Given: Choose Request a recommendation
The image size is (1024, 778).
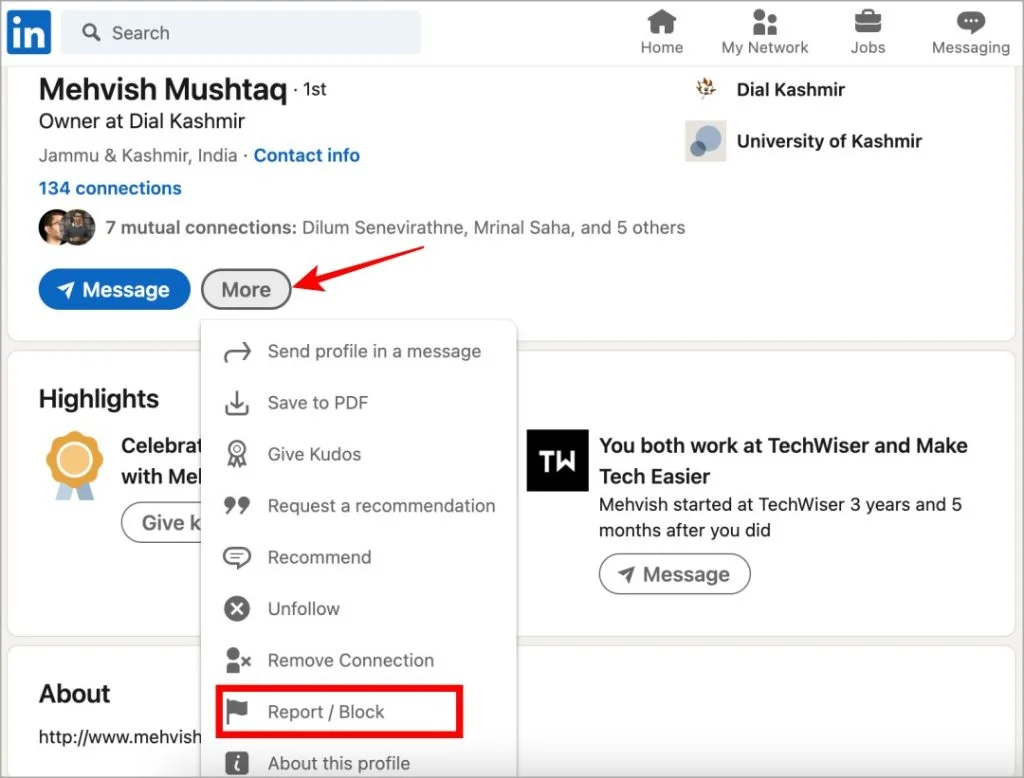Looking at the screenshot, I should 381,506.
